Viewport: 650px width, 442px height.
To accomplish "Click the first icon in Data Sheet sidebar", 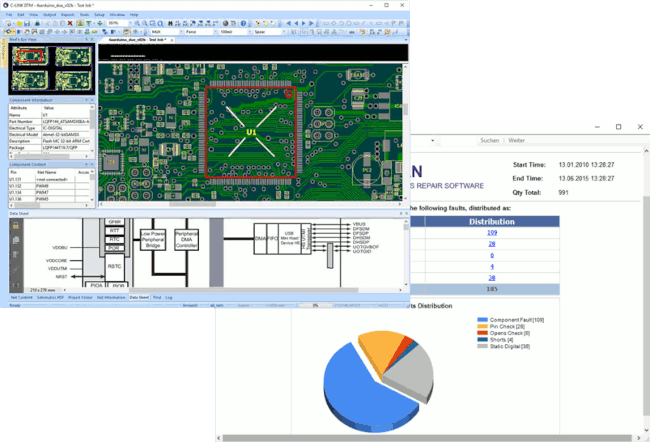I will click(x=15, y=224).
